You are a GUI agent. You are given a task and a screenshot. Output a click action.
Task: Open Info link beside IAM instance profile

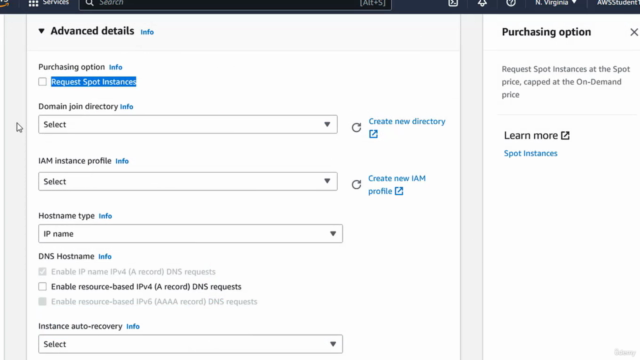122,161
